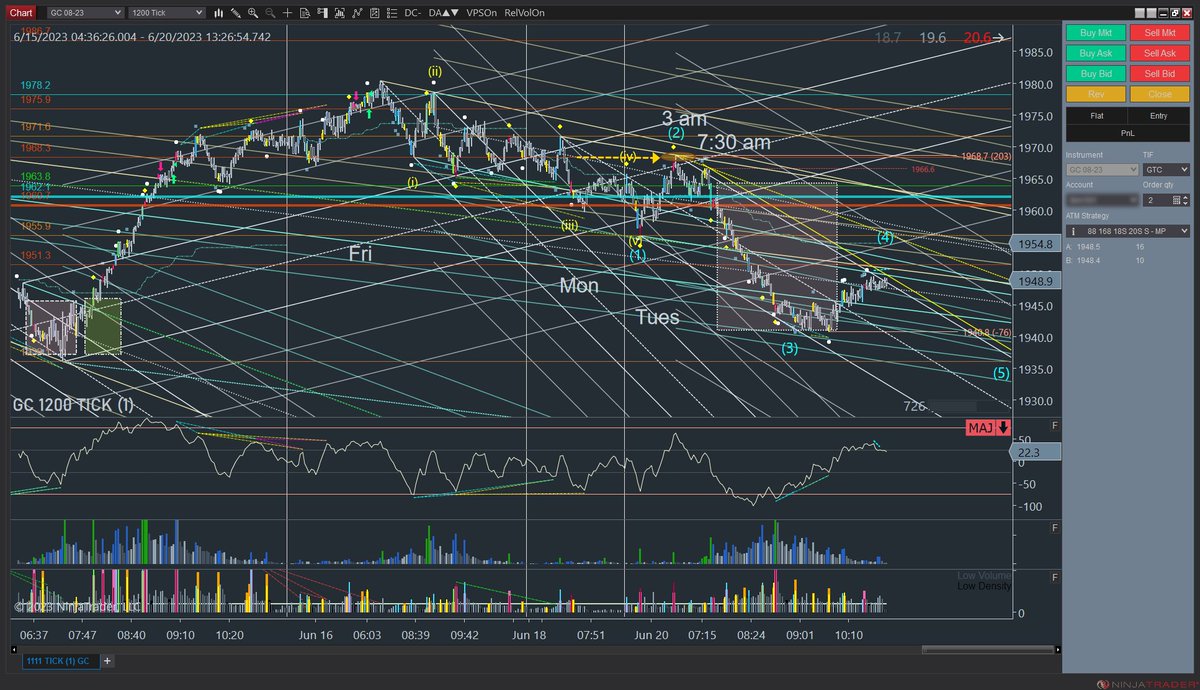This screenshot has height=690, width=1200.
Task: Click the Flat position cell
Action: (x=1097, y=116)
